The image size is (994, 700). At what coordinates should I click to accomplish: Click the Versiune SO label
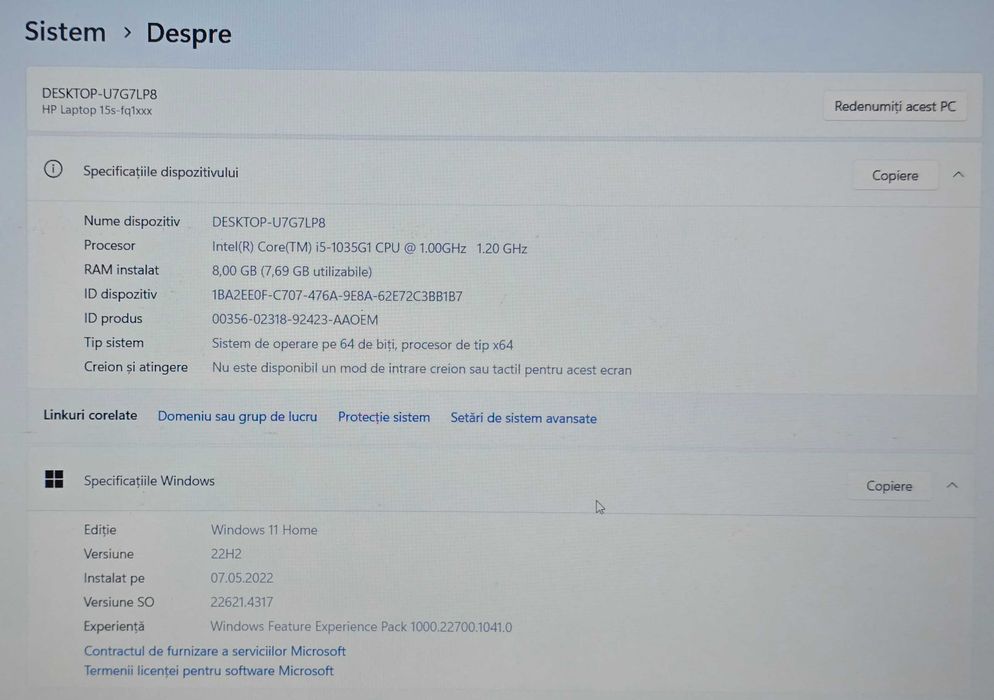tap(119, 602)
